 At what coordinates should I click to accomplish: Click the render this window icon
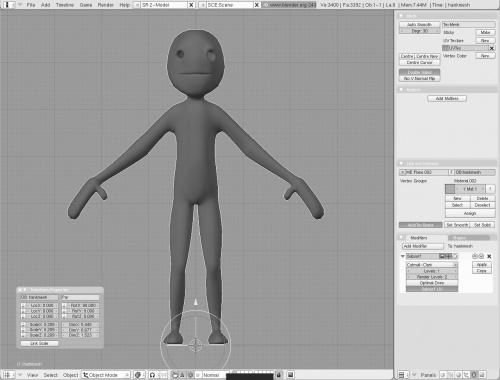click(290, 375)
